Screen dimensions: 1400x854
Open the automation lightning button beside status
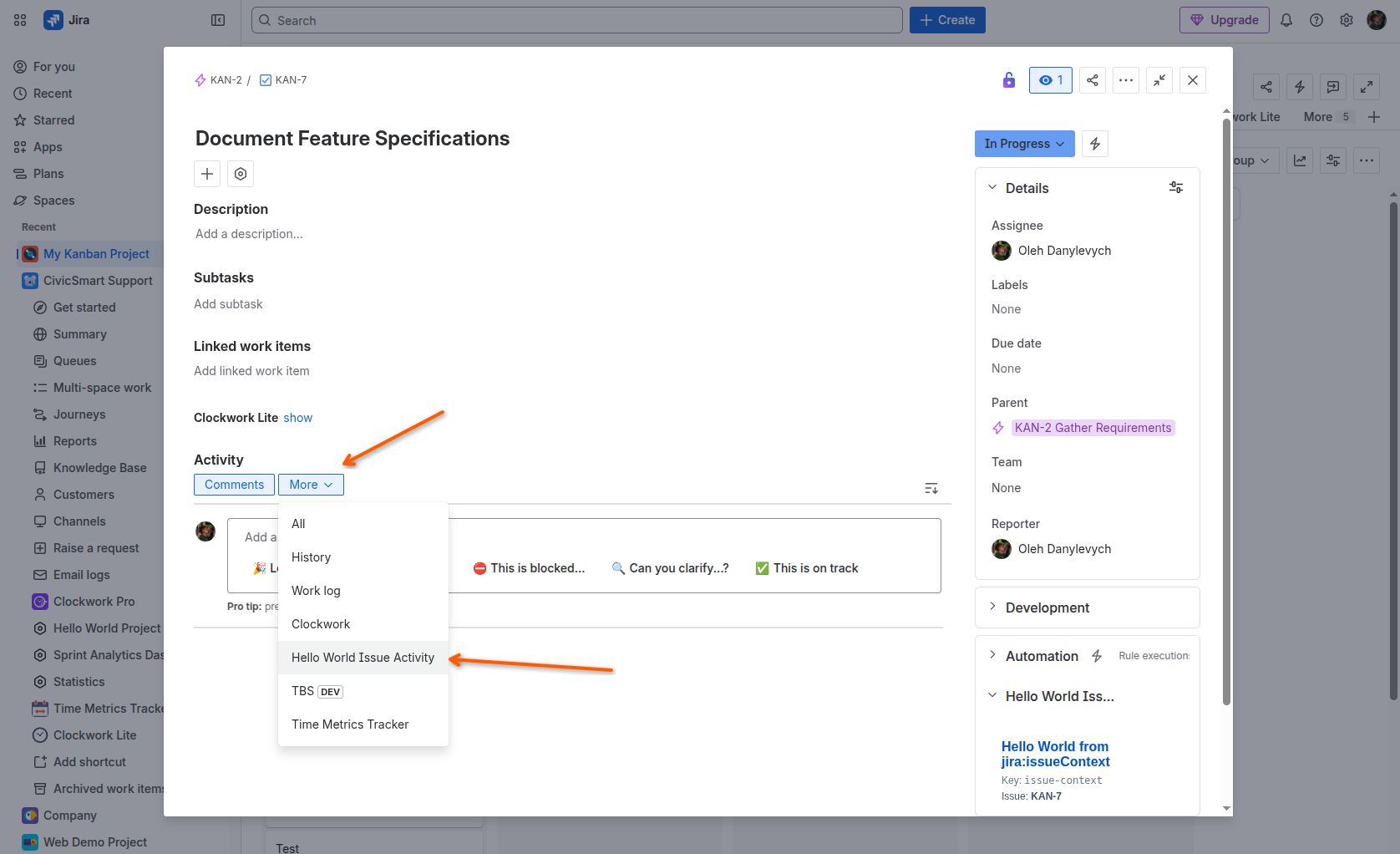pos(1095,144)
